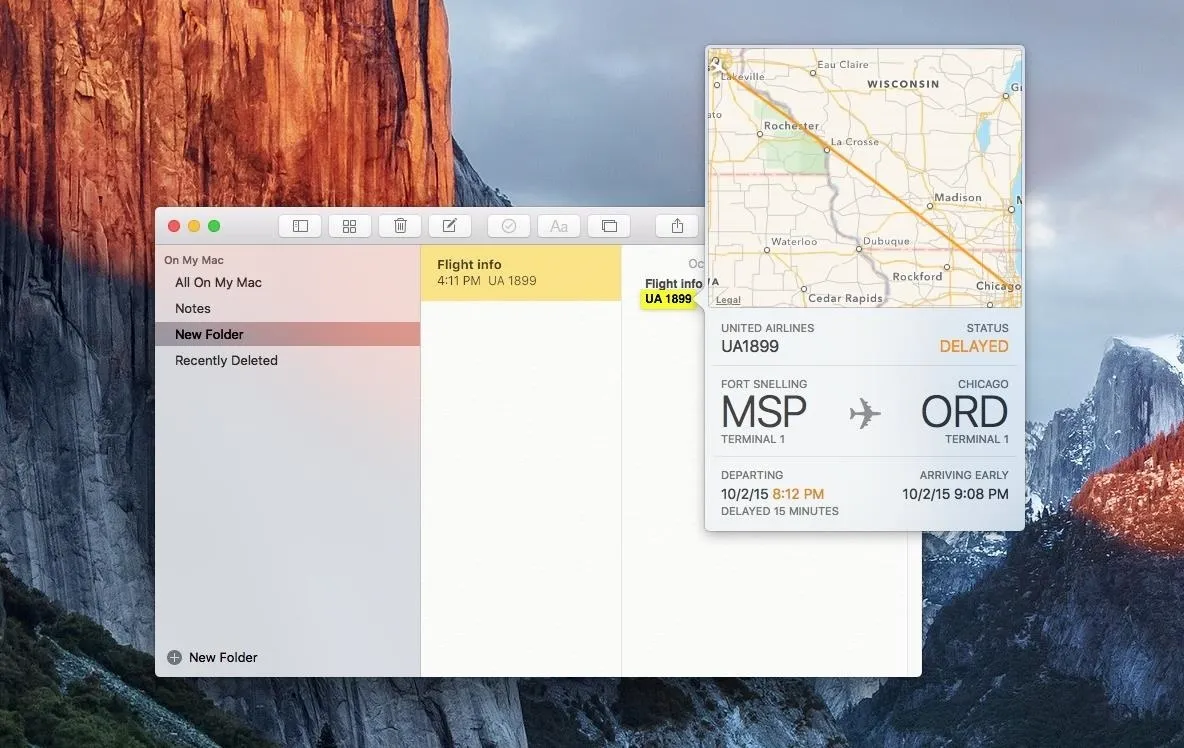Click the CHICAGO label above ORD

[983, 384]
